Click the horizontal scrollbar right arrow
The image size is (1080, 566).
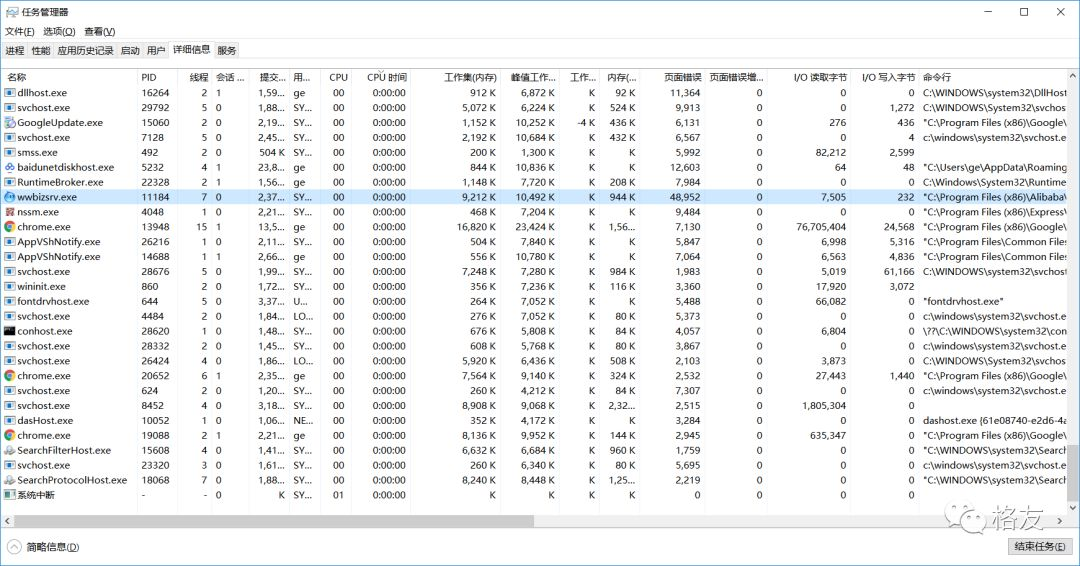tap(1059, 521)
